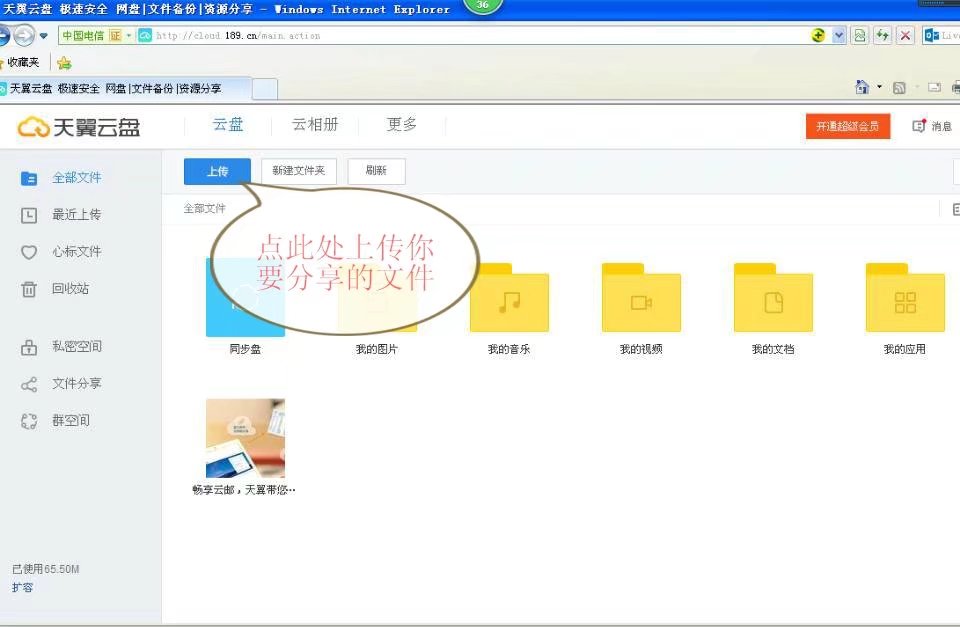Open the 更多 menu tab
This screenshot has width=960, height=627.
[402, 124]
